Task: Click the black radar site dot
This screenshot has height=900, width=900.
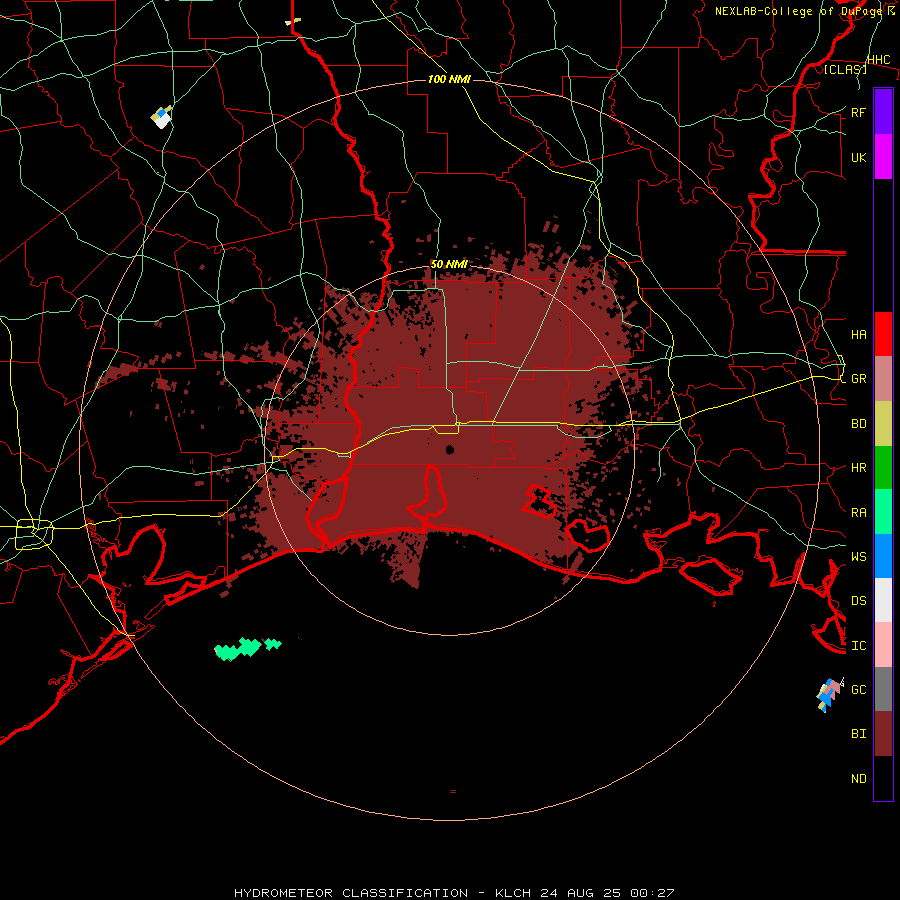Action: click(449, 449)
